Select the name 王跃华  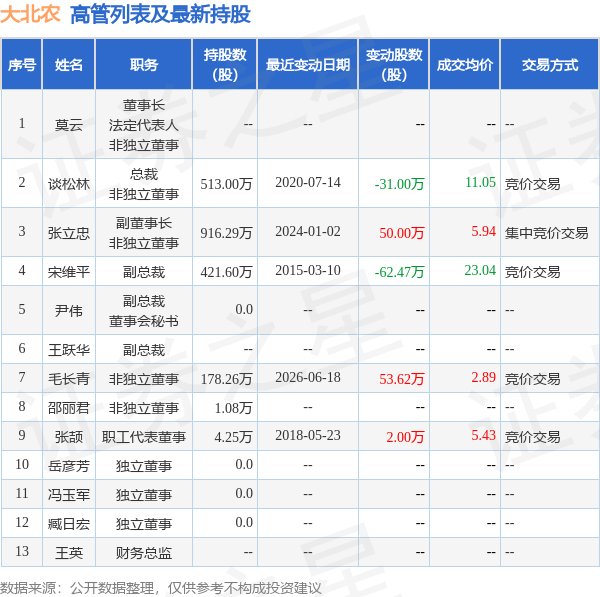tap(69, 350)
